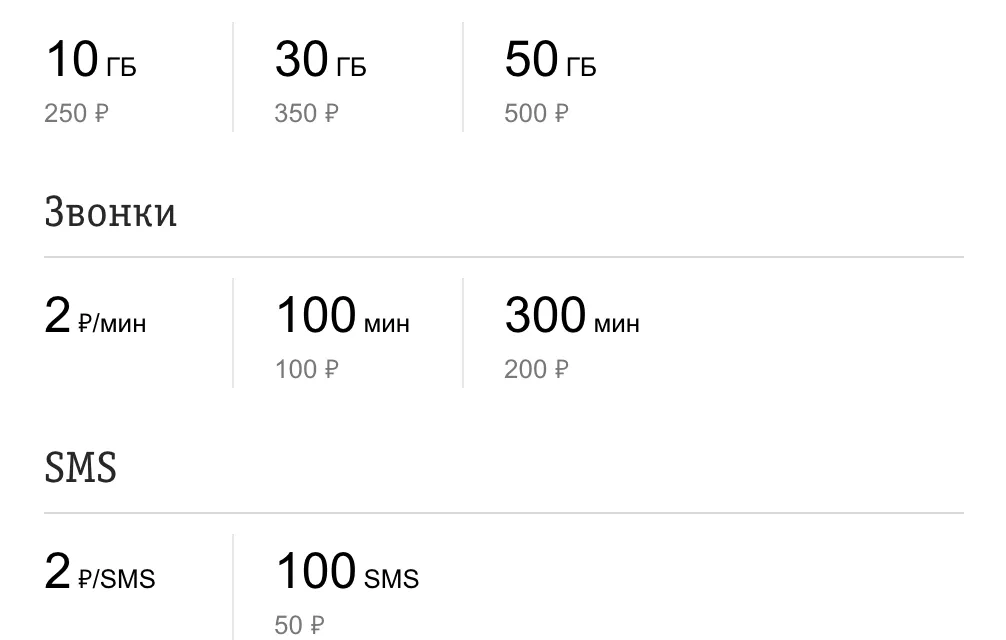Click the SMS unit beside 100
This screenshot has height=640, width=1006.
point(391,580)
